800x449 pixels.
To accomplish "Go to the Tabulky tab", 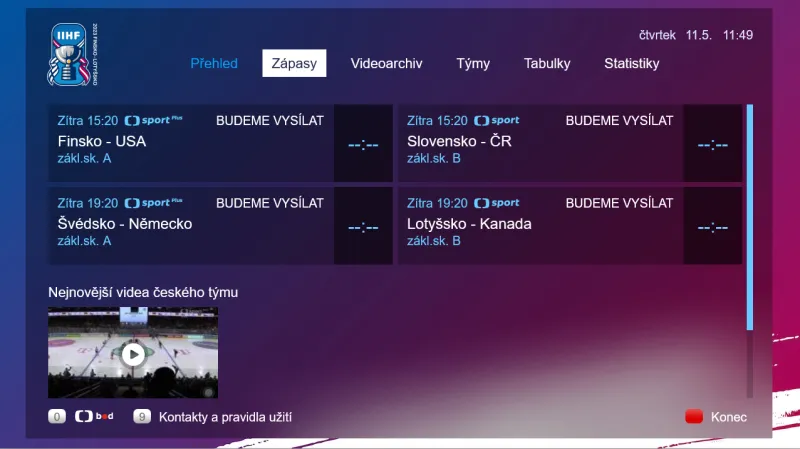I will 547,63.
